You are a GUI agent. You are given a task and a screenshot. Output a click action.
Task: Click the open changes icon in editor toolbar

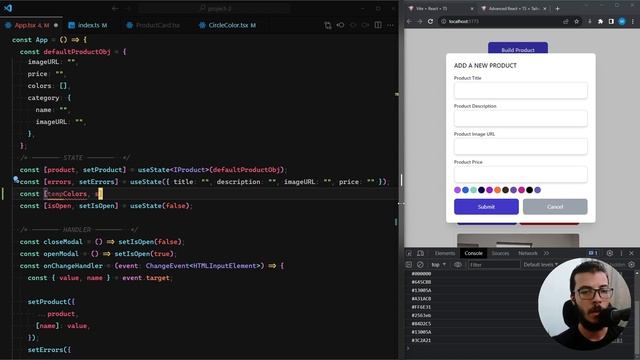tap(340, 25)
